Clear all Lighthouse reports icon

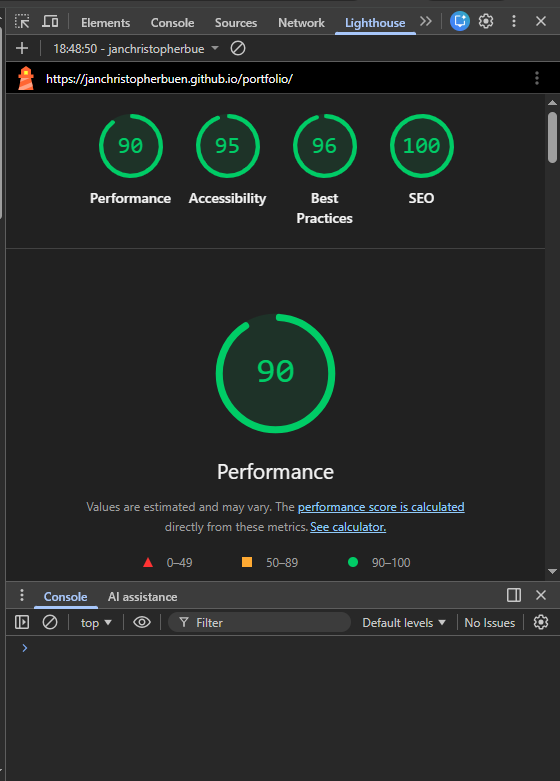(238, 48)
